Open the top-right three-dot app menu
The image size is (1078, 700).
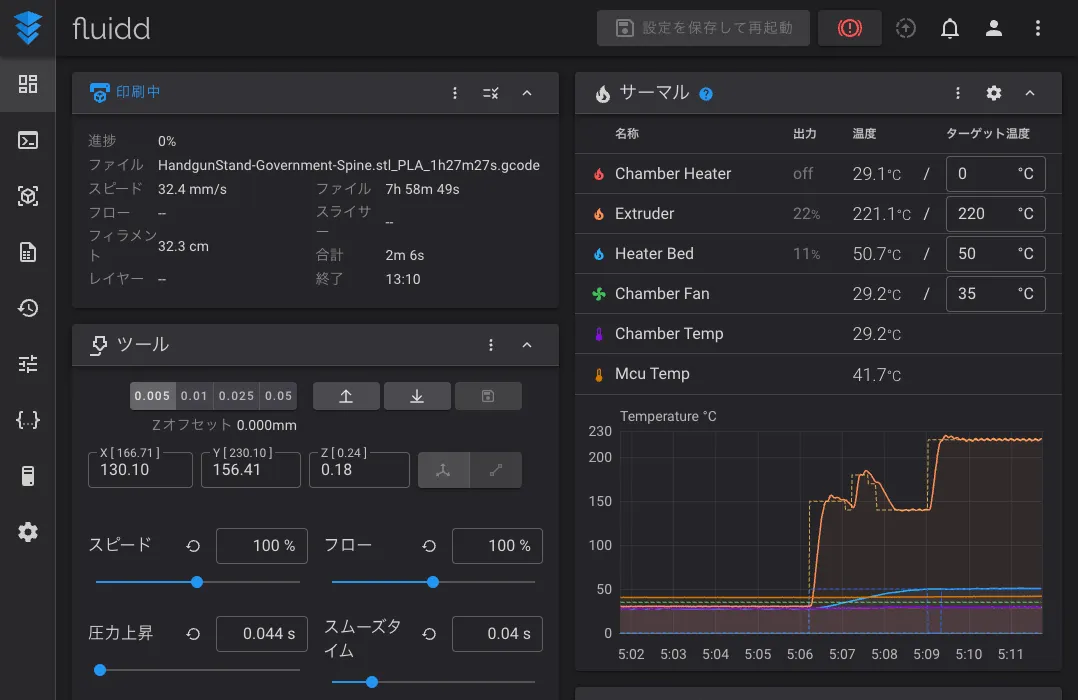1037,28
